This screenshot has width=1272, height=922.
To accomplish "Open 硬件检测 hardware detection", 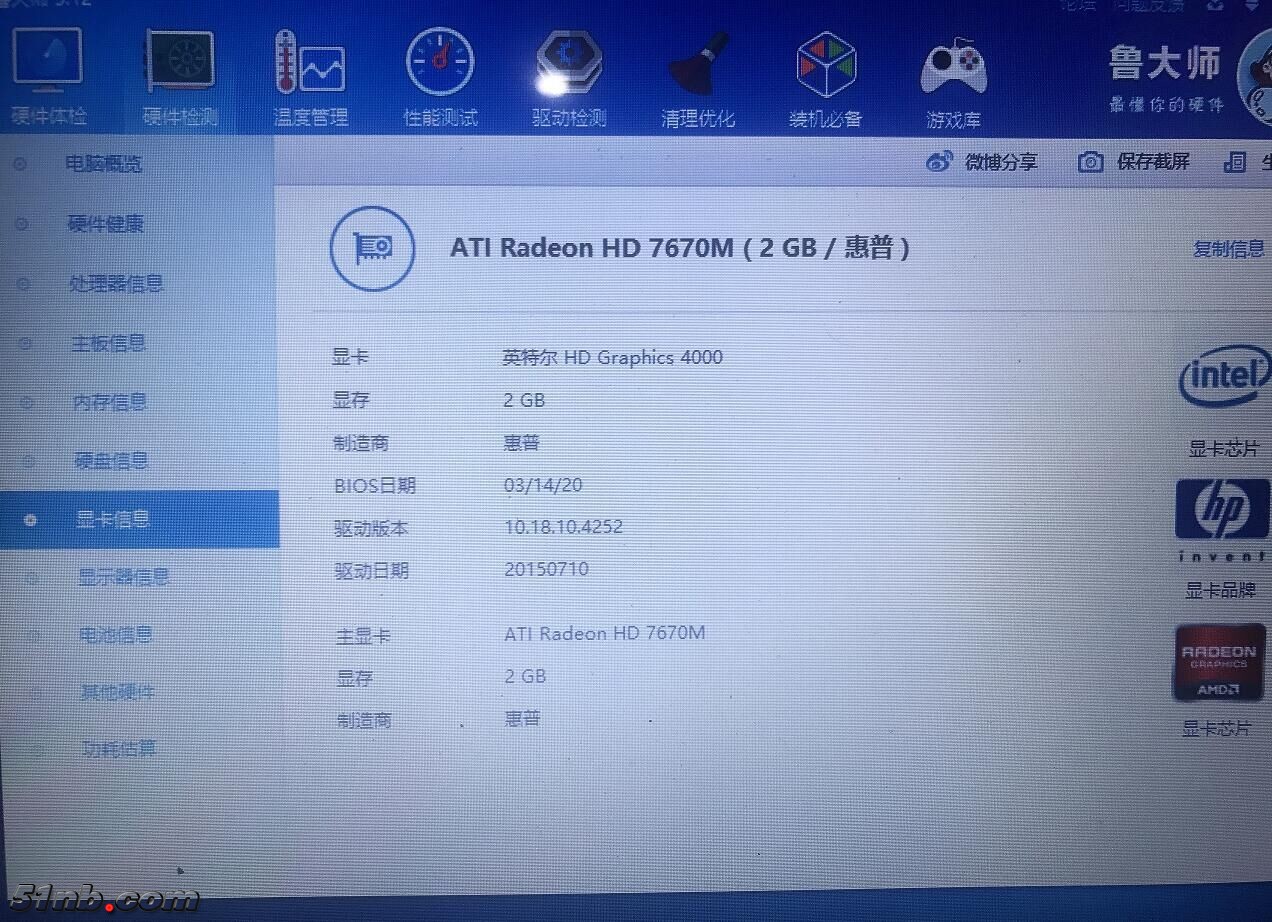I will pos(180,78).
